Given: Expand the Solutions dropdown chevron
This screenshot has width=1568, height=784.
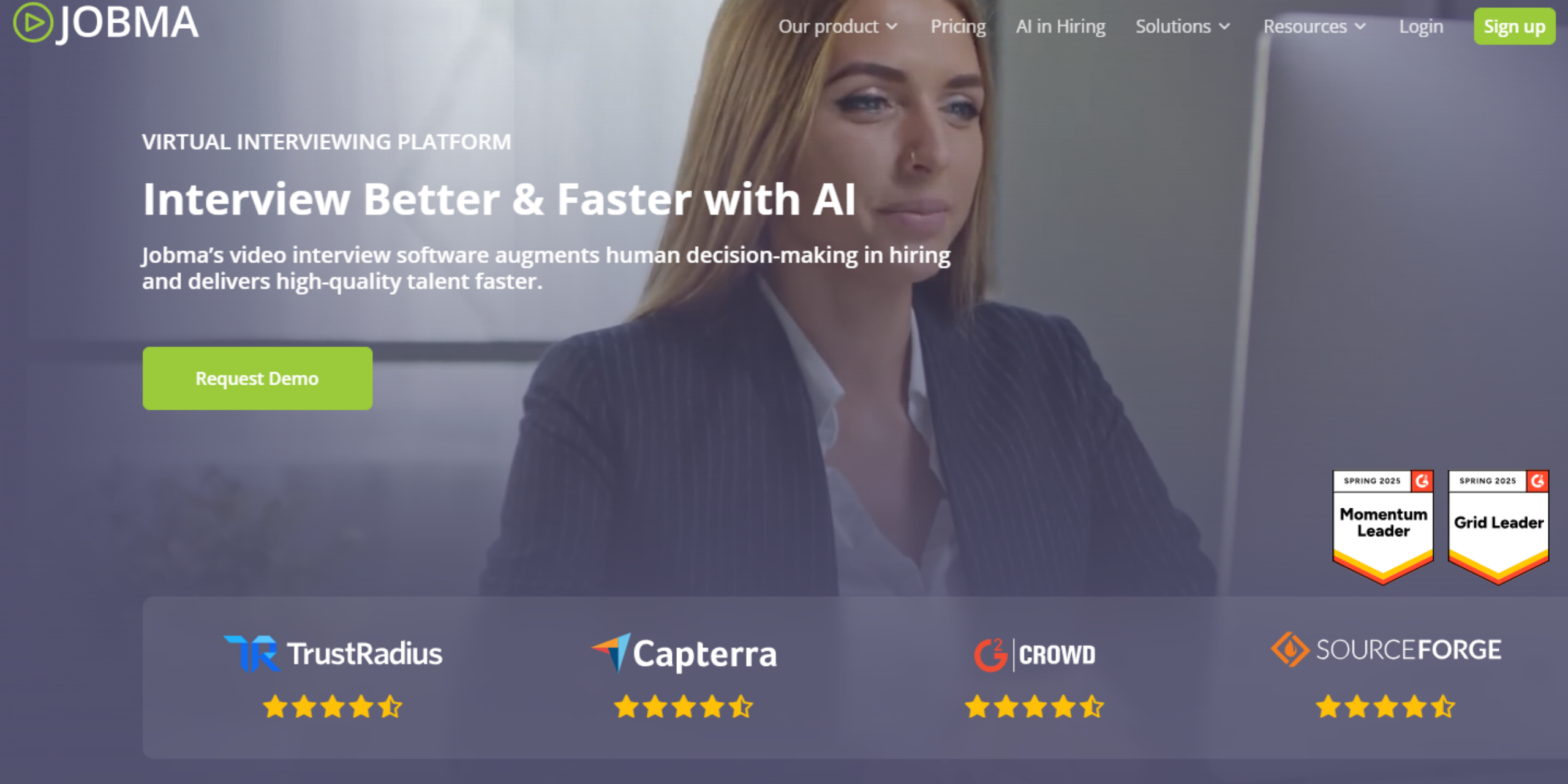Looking at the screenshot, I should point(1224,26).
